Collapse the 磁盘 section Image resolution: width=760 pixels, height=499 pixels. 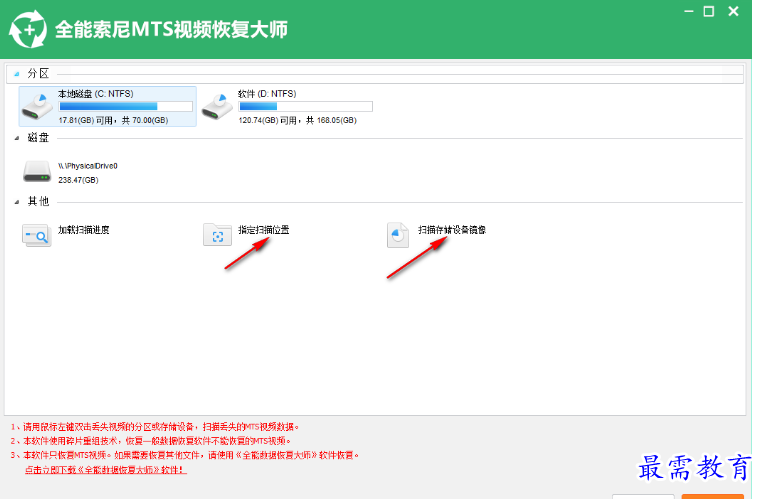[17, 137]
